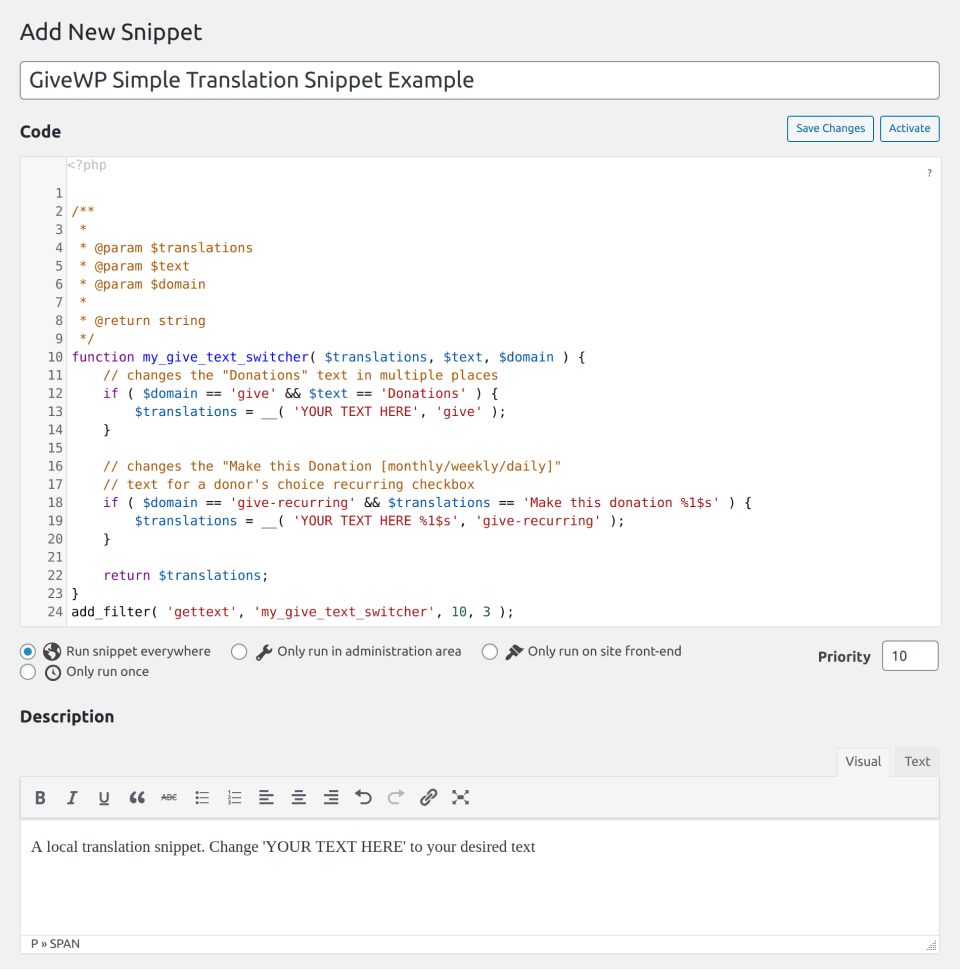Click line number 24 in gutter

click(55, 612)
